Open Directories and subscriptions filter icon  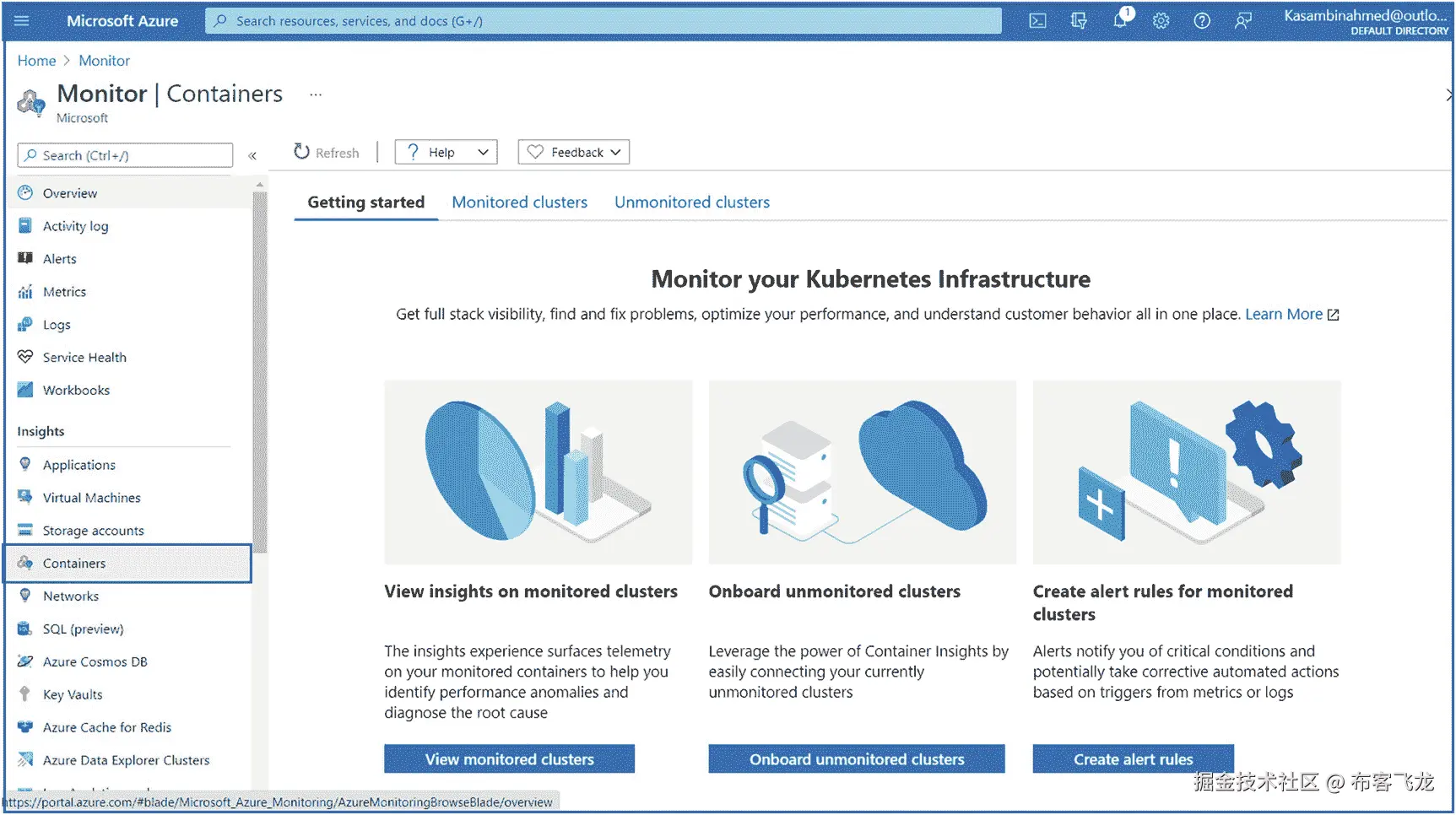(x=1079, y=20)
